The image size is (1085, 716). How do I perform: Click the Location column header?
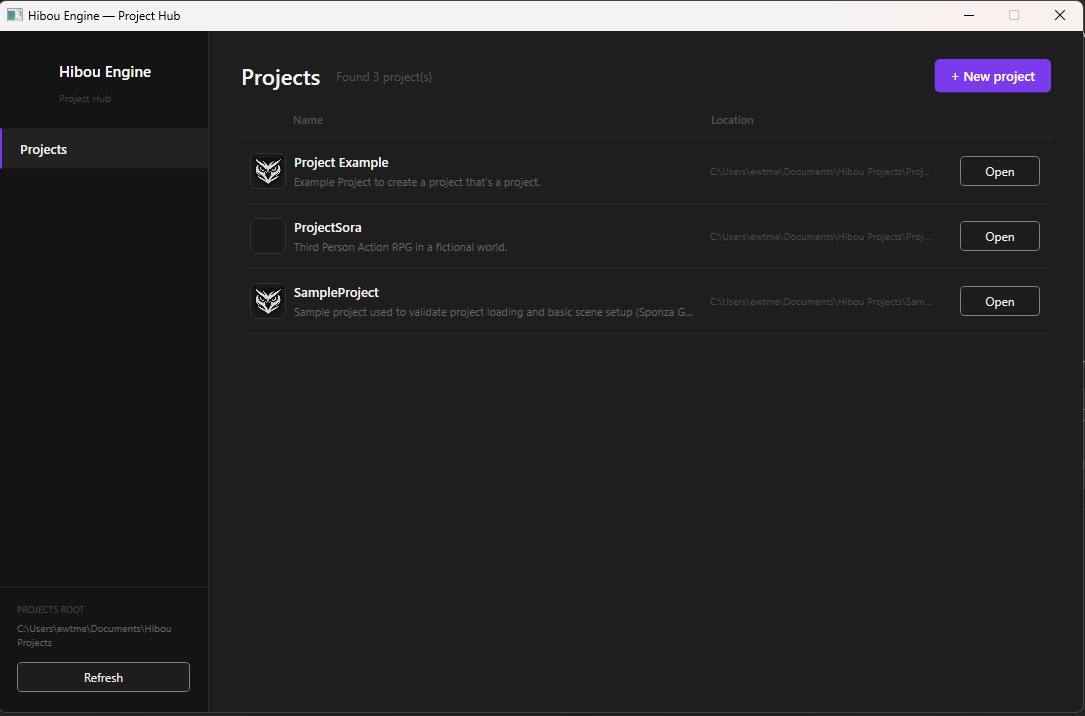[x=732, y=120]
